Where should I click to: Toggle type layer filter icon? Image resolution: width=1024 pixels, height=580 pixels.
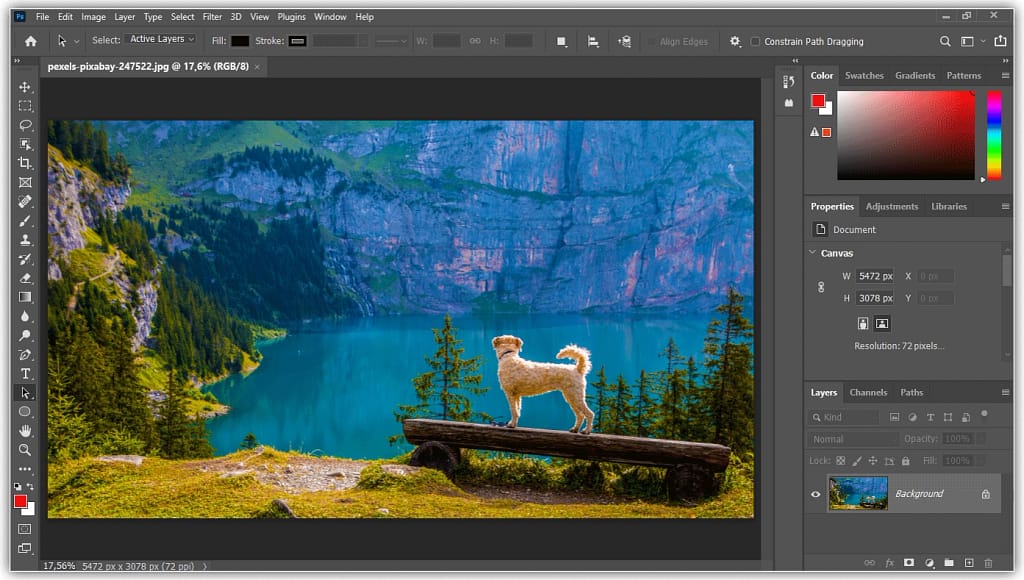tap(931, 417)
